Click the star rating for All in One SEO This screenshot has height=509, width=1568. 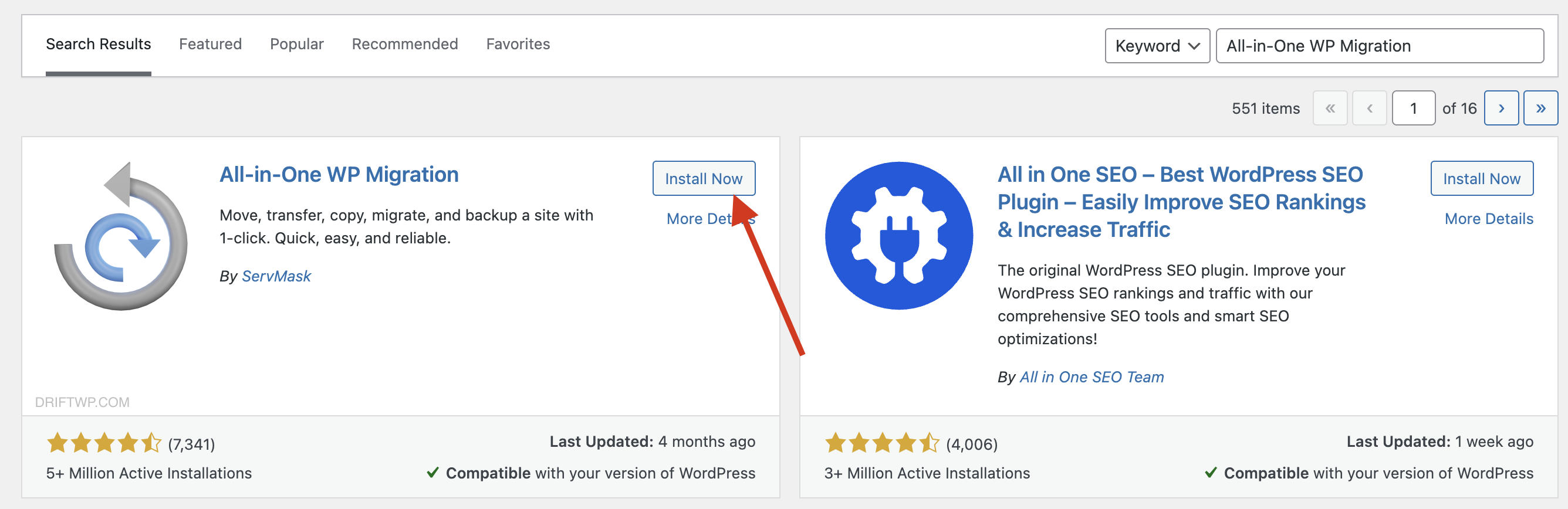(x=882, y=443)
